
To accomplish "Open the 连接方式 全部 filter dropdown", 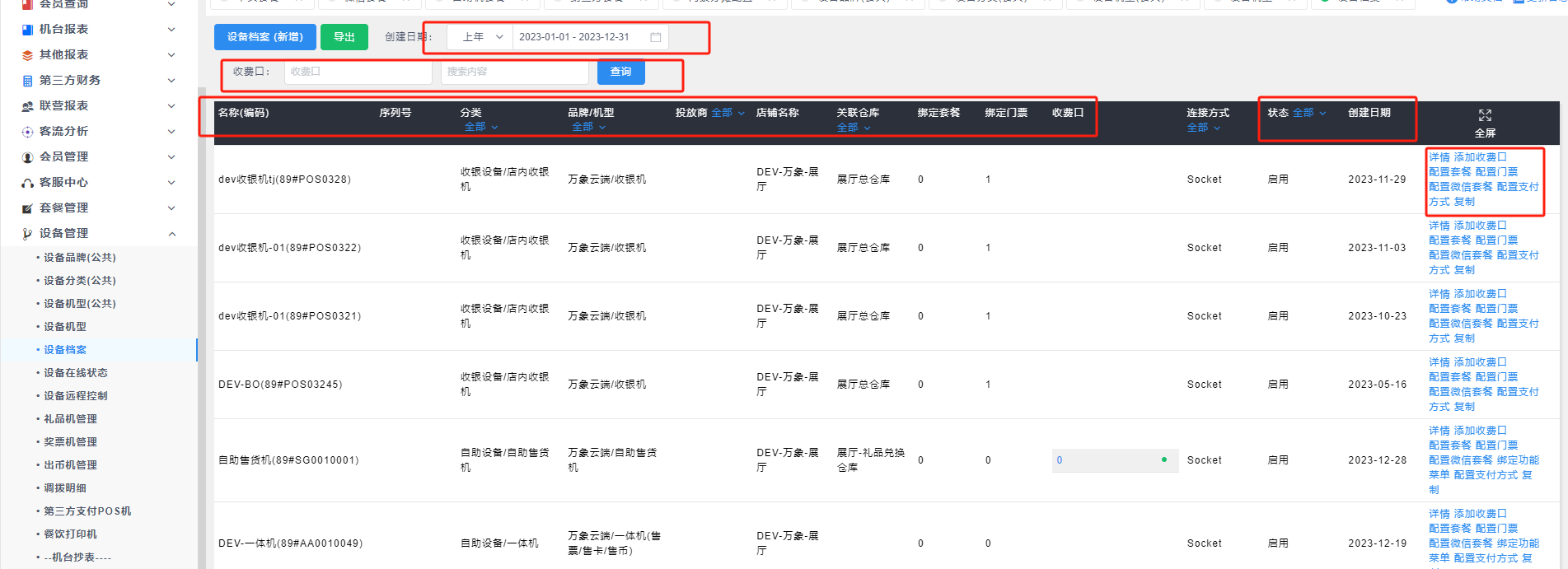I will click(x=1204, y=128).
